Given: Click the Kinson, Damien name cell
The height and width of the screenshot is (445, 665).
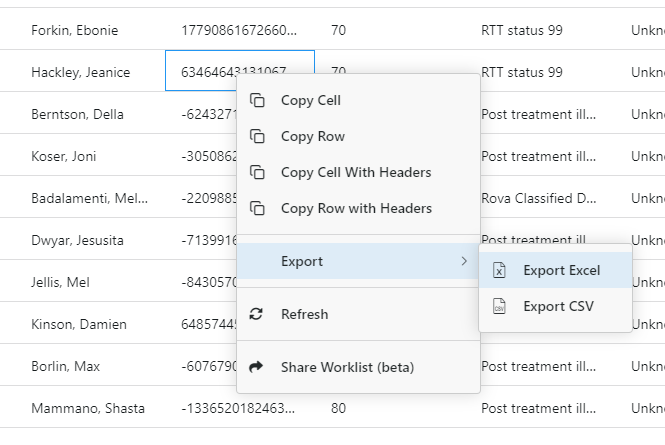Looking at the screenshot, I should point(80,324).
